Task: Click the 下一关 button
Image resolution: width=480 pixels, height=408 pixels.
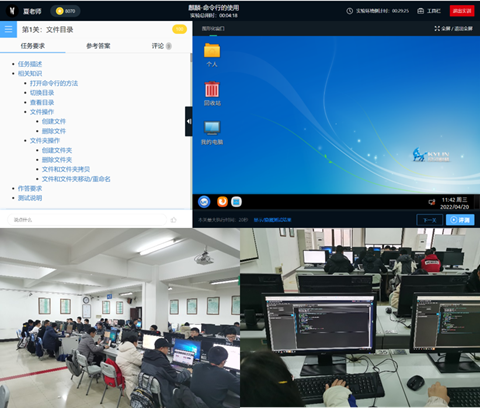Action: point(430,220)
